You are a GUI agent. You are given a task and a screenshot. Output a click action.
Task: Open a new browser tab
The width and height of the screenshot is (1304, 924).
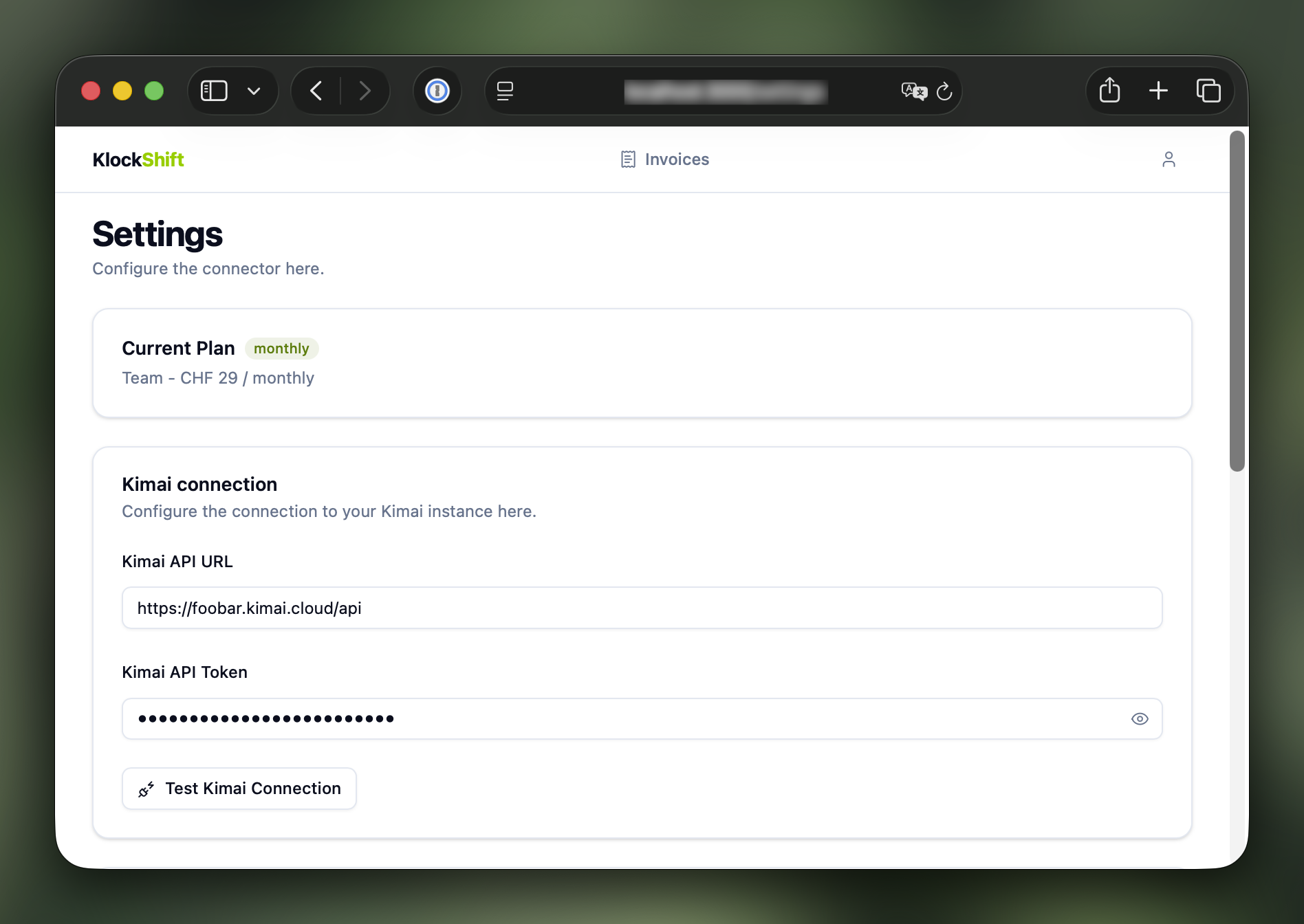point(1158,90)
